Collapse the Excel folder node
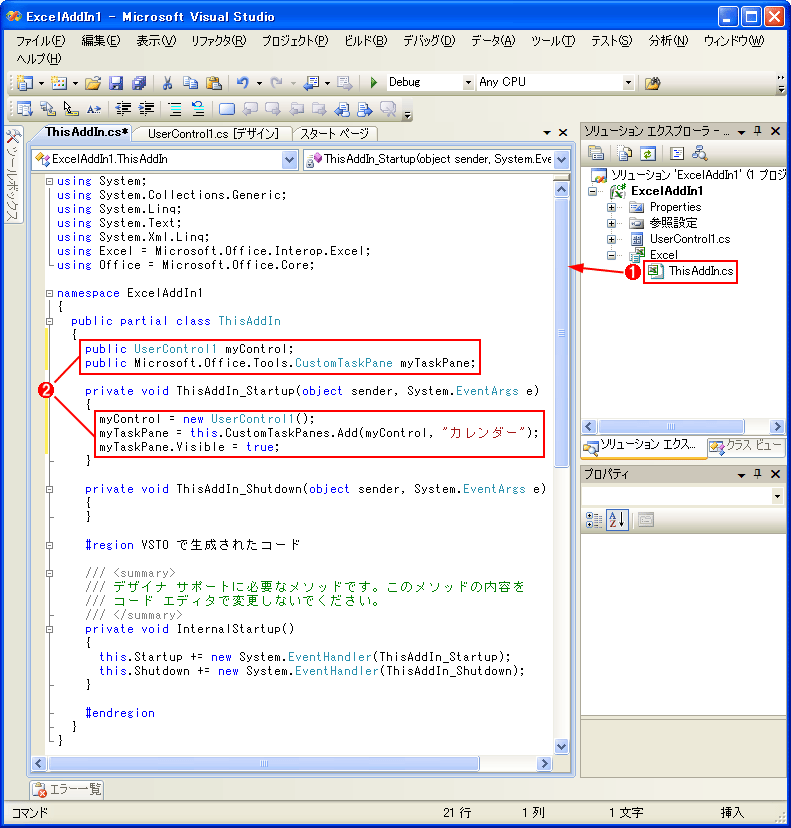Screen dimensions: 791x828 coord(611,255)
